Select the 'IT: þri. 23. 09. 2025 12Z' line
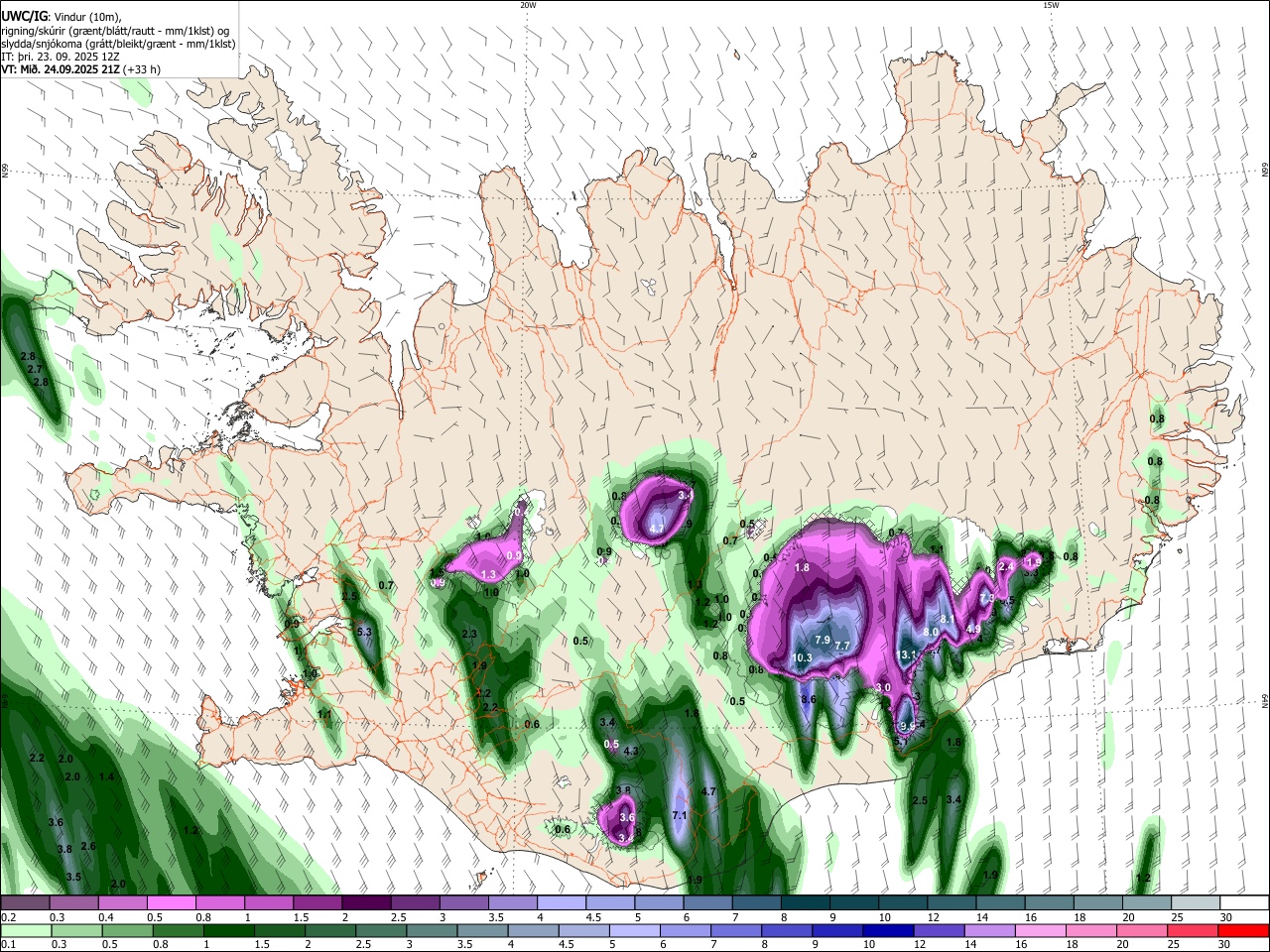This screenshot has height=952, width=1270. [x=61, y=57]
